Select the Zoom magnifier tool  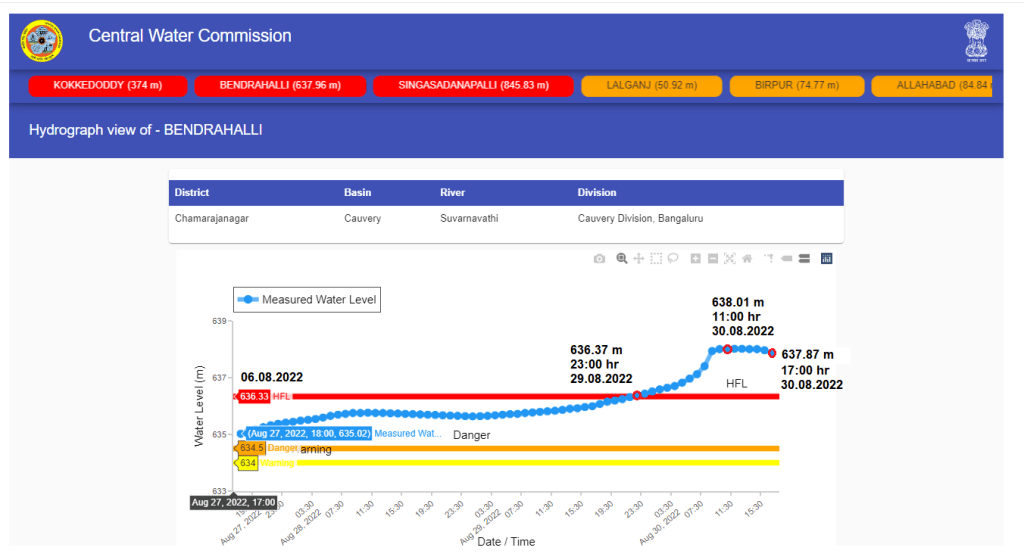(x=622, y=259)
